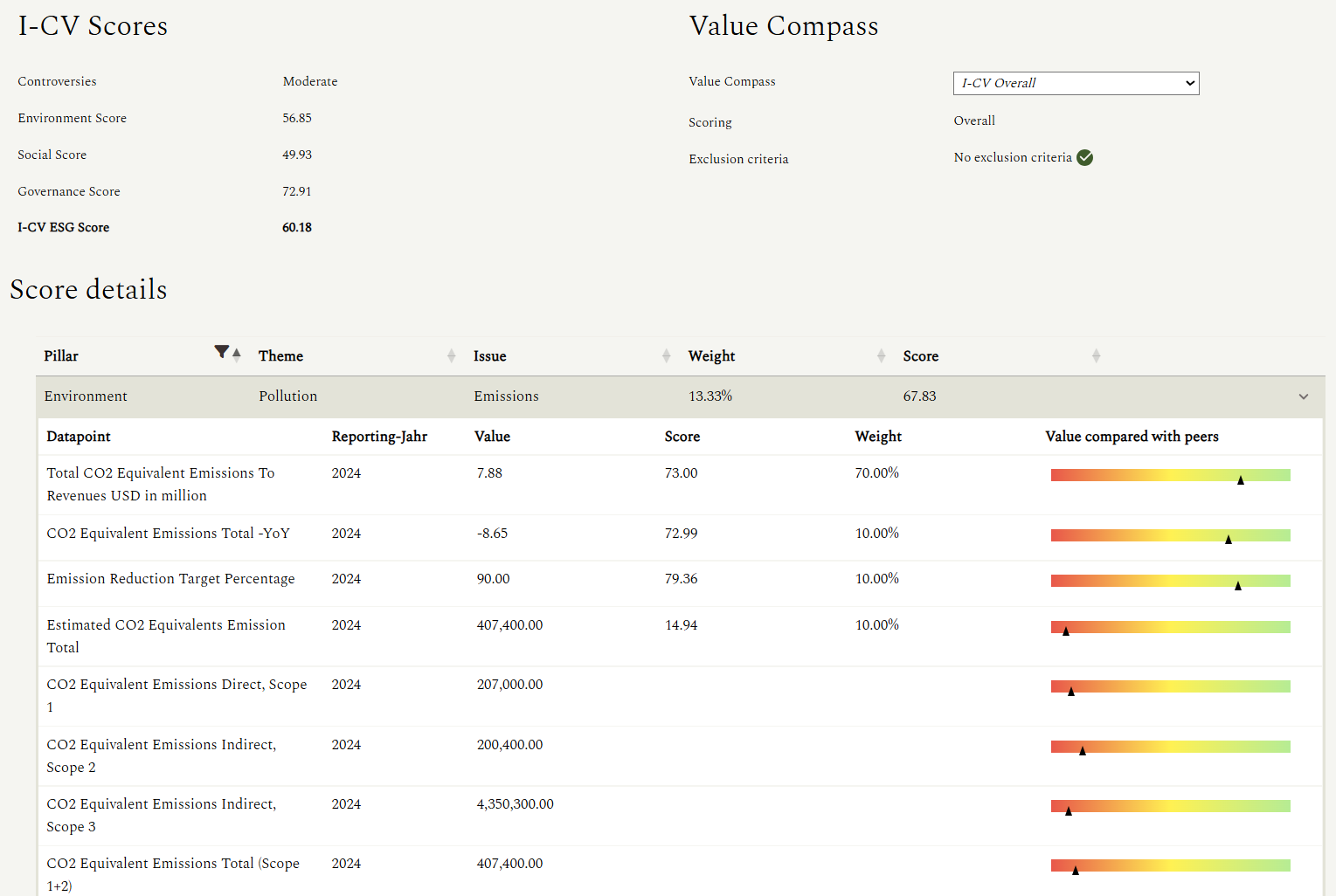Click the Theme column header

pos(280,356)
